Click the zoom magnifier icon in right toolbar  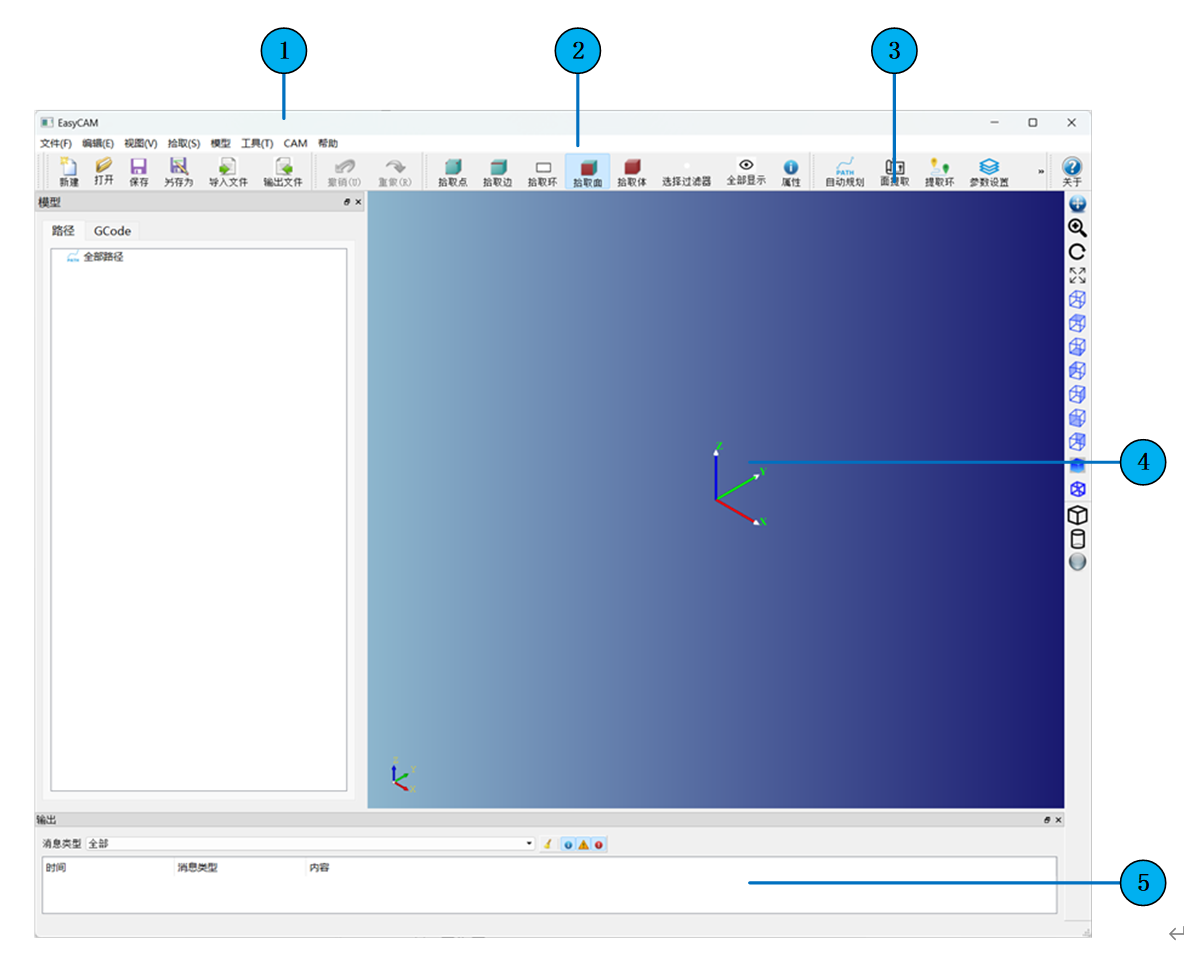(1077, 228)
